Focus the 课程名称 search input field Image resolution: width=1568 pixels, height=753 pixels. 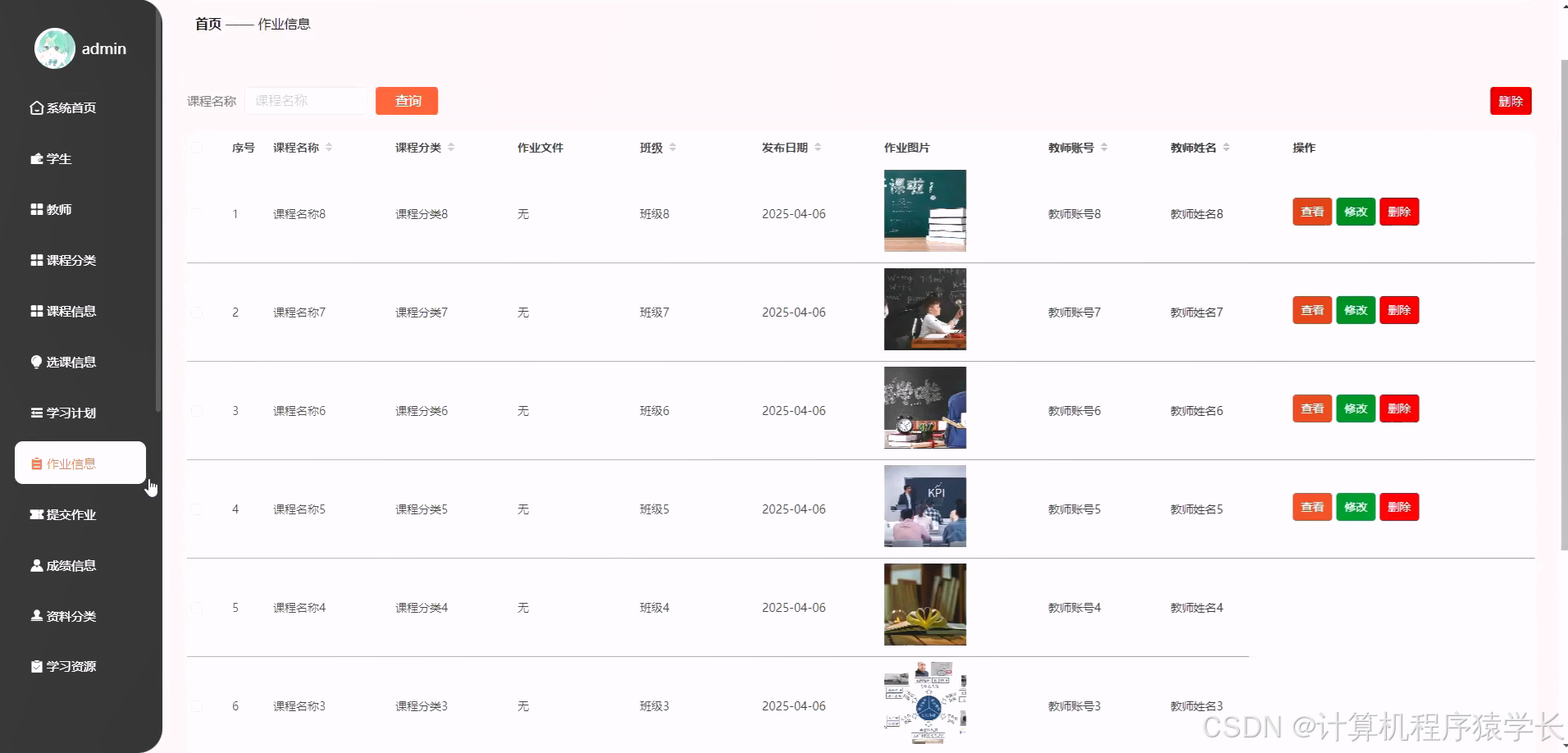(x=306, y=101)
